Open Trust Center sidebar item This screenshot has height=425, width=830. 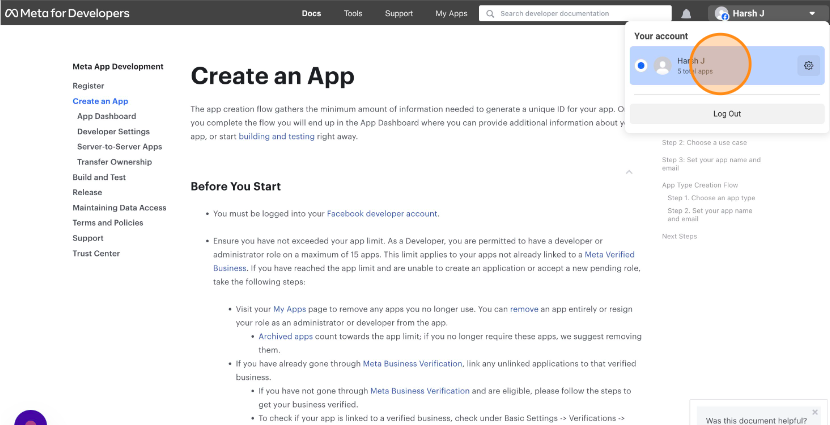(x=96, y=254)
